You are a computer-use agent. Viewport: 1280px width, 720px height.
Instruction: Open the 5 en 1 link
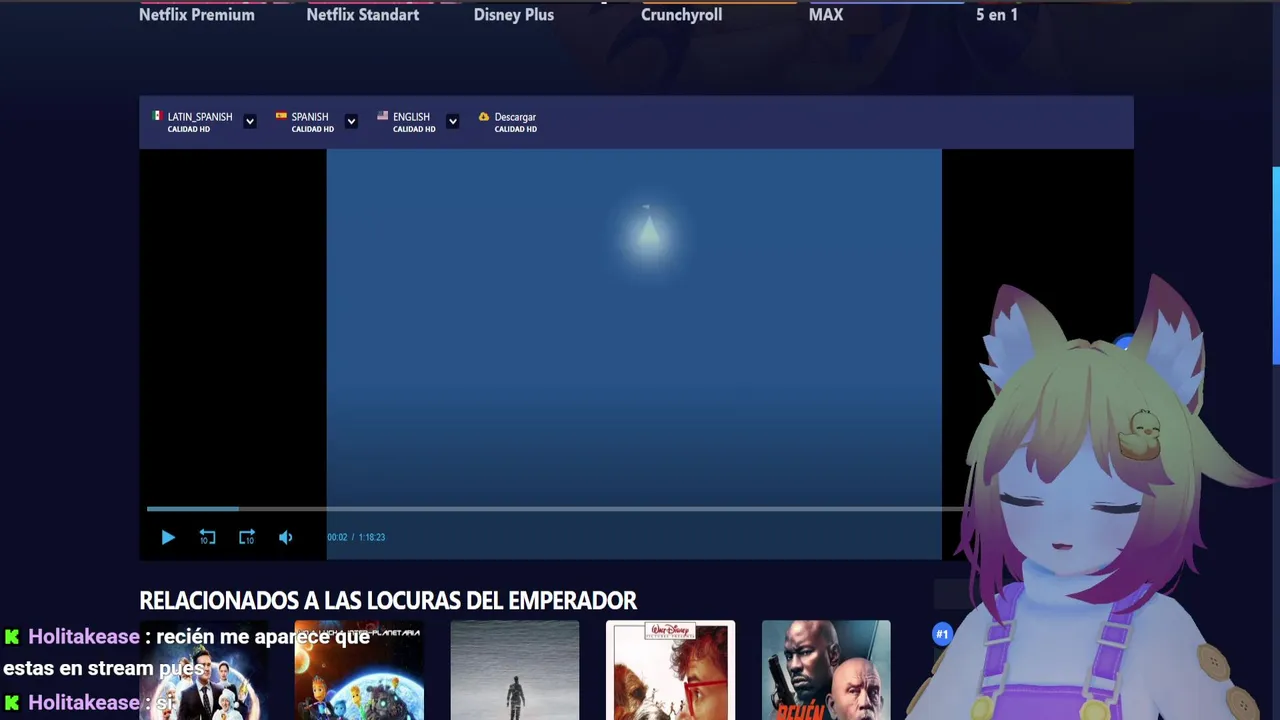click(x=997, y=15)
